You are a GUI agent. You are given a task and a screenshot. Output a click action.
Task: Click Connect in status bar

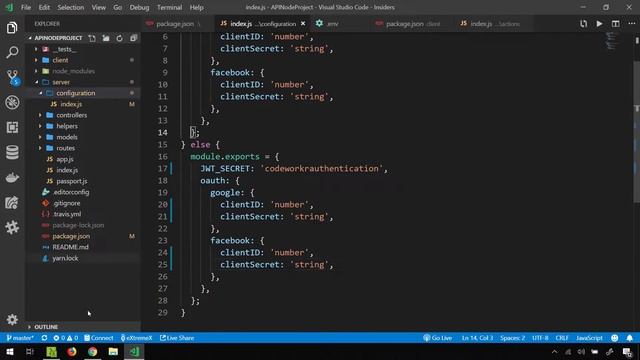click(99, 338)
